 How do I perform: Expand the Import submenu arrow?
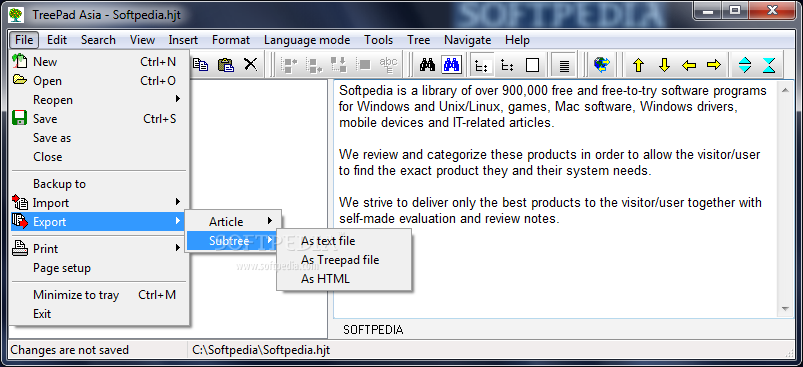tap(178, 202)
